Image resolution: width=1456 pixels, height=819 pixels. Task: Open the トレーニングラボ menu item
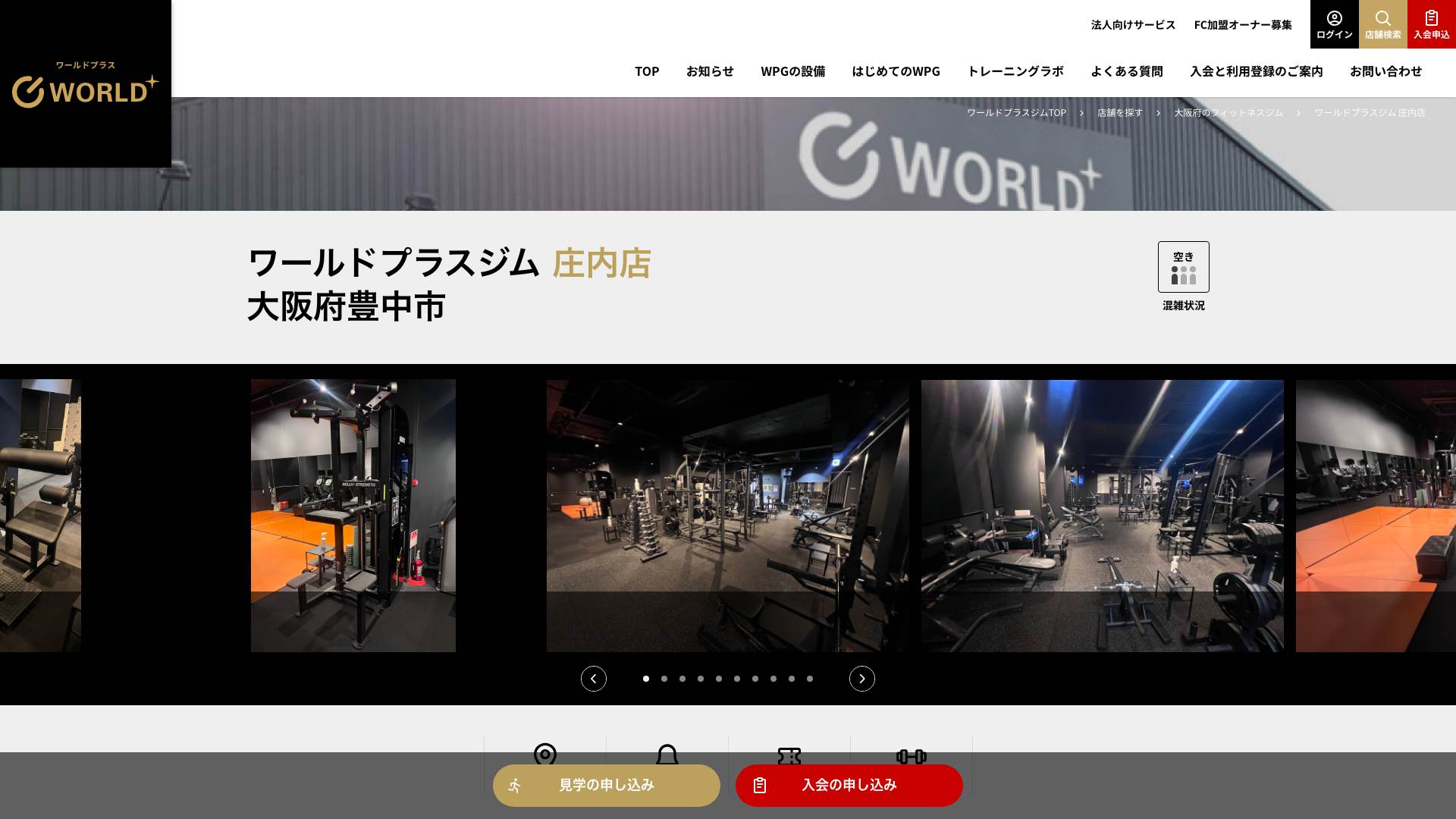tap(1015, 71)
